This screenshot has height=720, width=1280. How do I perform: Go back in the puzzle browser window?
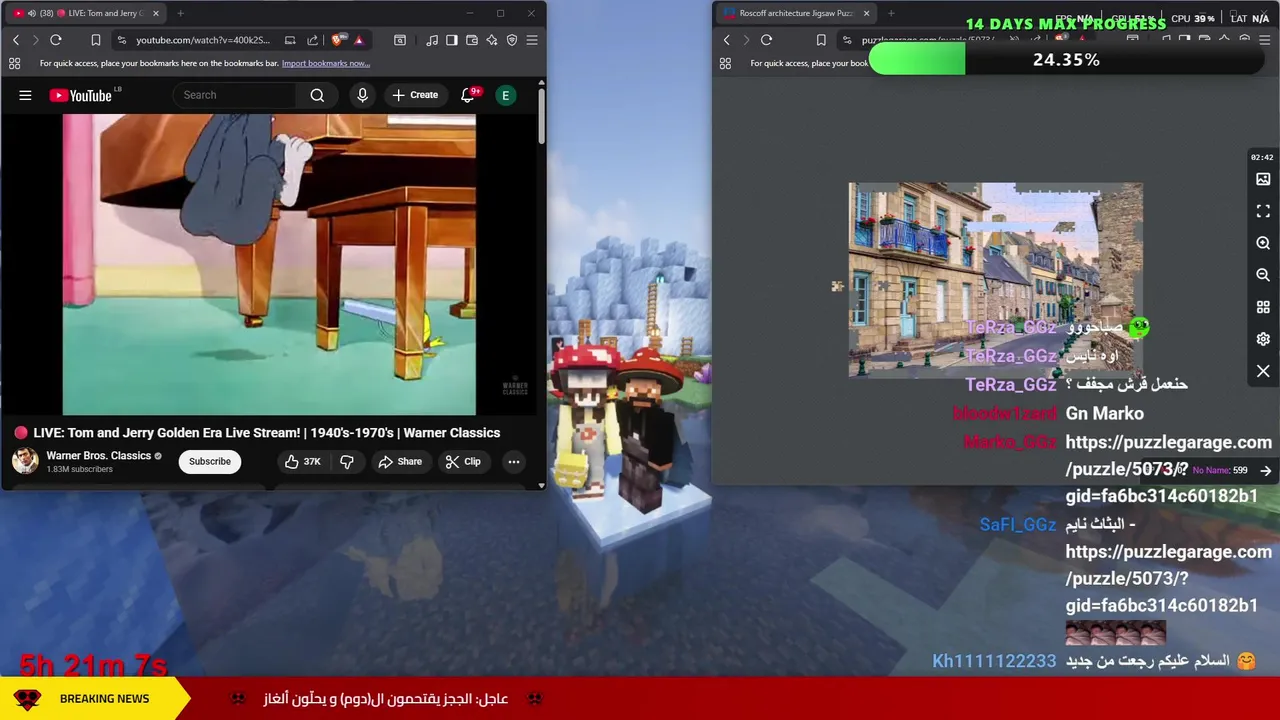727,40
